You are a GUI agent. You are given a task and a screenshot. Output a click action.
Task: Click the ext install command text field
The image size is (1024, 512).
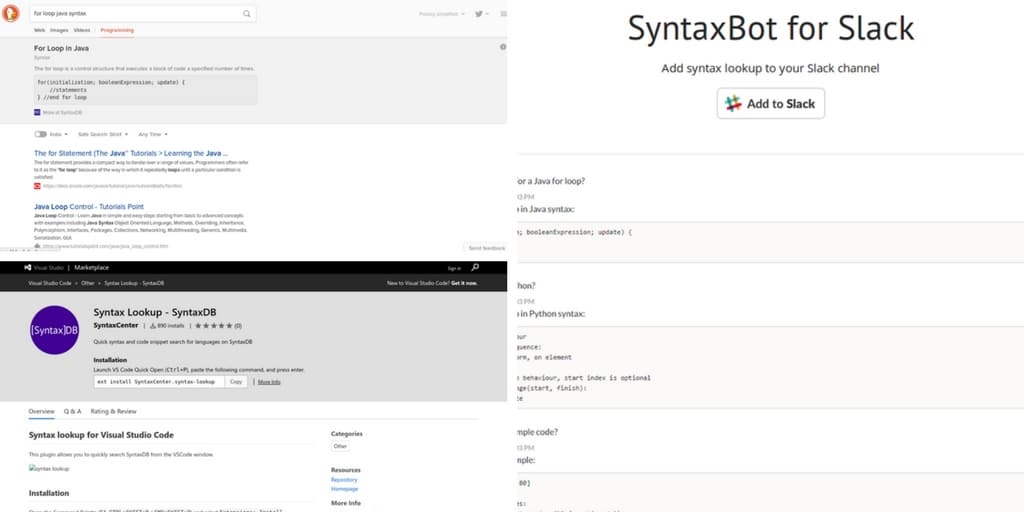click(x=159, y=381)
